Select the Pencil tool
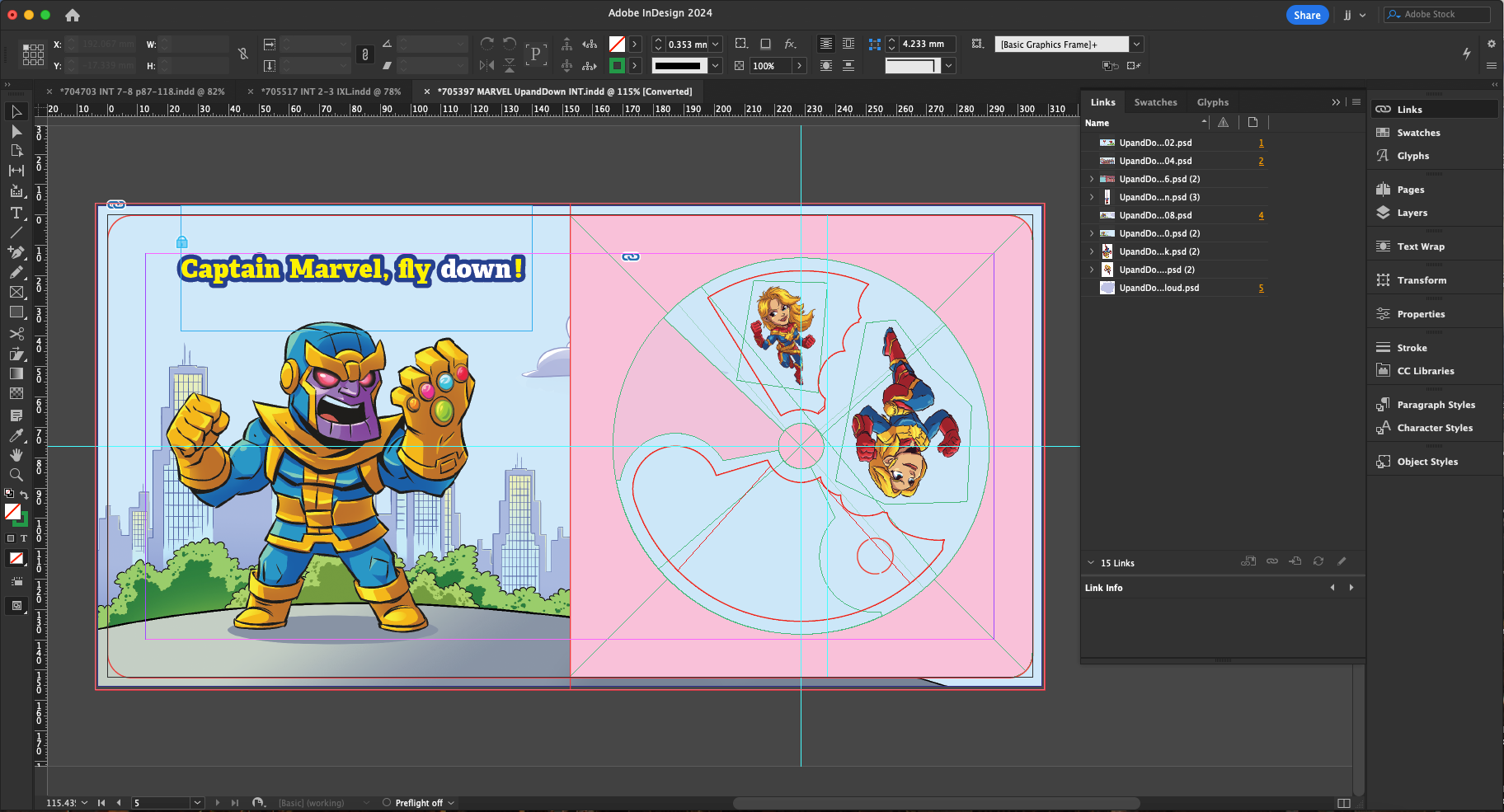Screen dimensions: 1504x812 (16, 272)
